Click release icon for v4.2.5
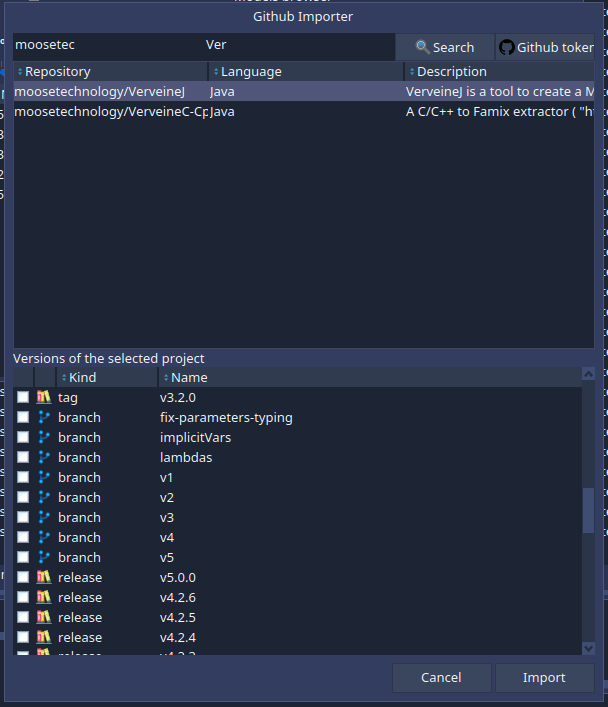Image resolution: width=608 pixels, height=707 pixels. click(x=44, y=617)
